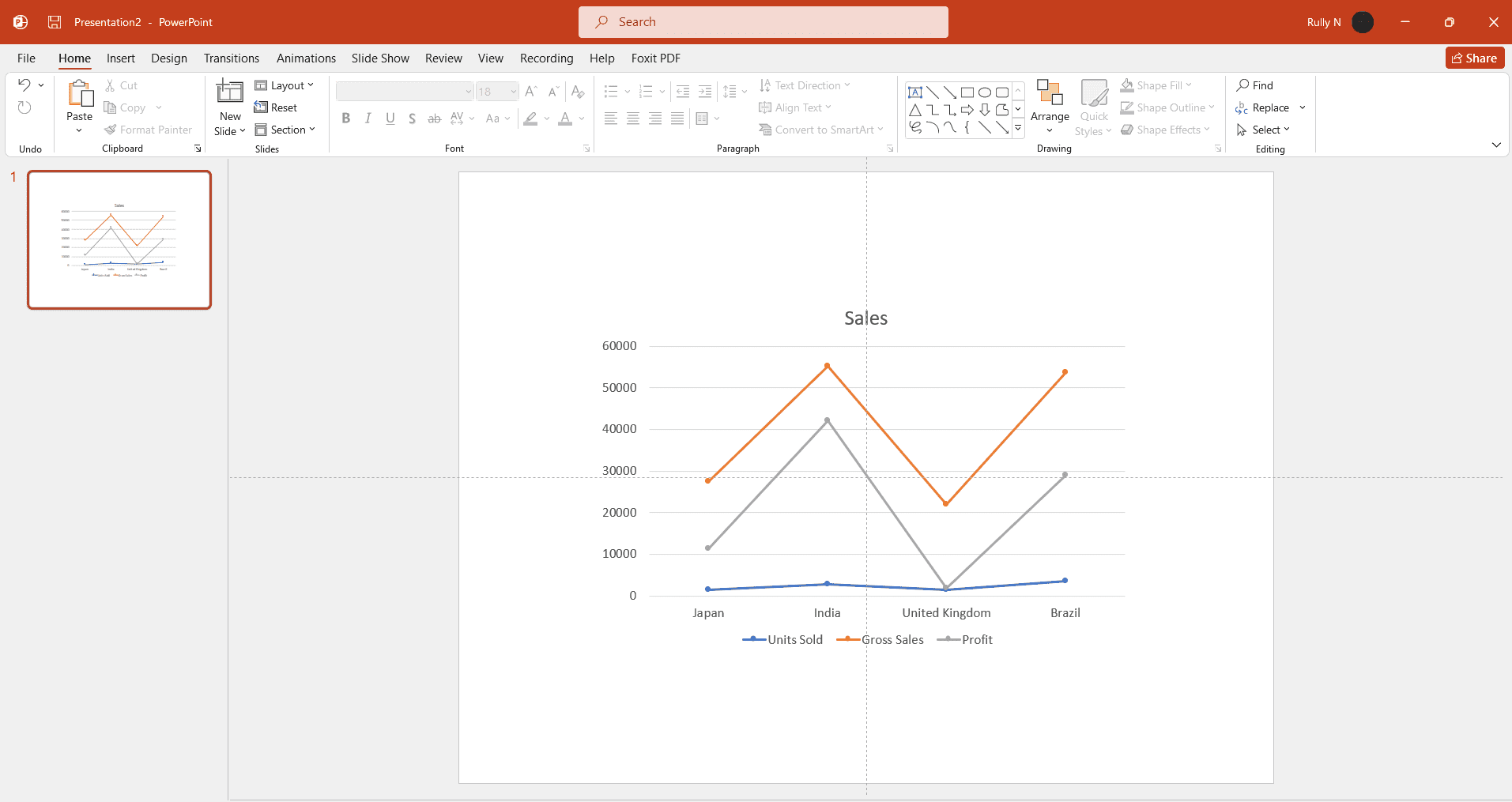This screenshot has height=802, width=1512.
Task: Click the New Slide icon
Action: click(230, 91)
